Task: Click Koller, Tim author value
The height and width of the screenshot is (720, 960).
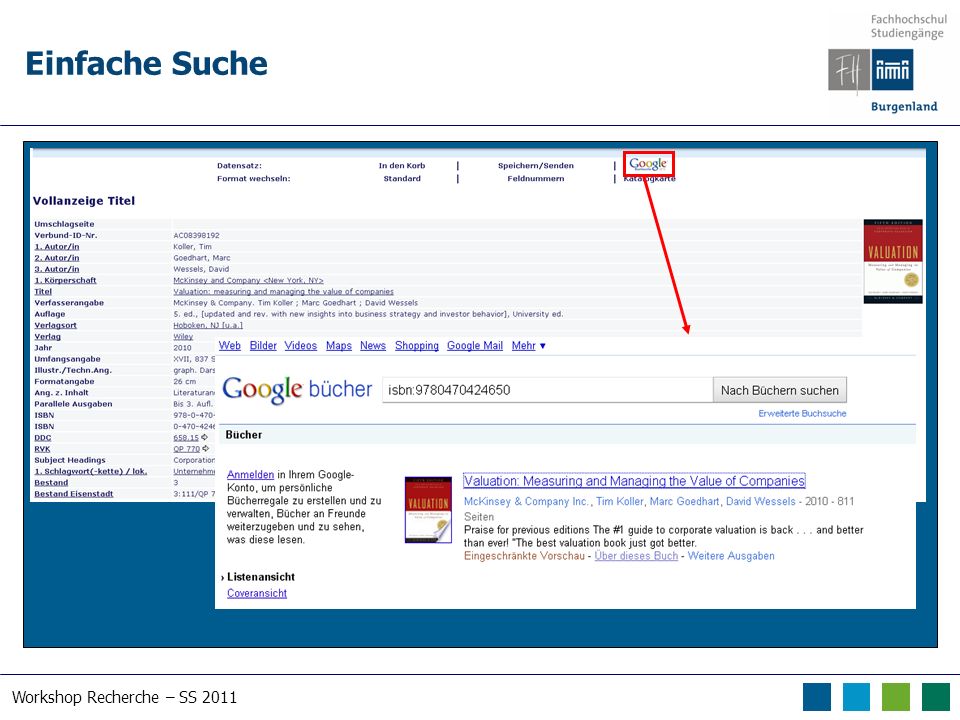Action: 192,247
